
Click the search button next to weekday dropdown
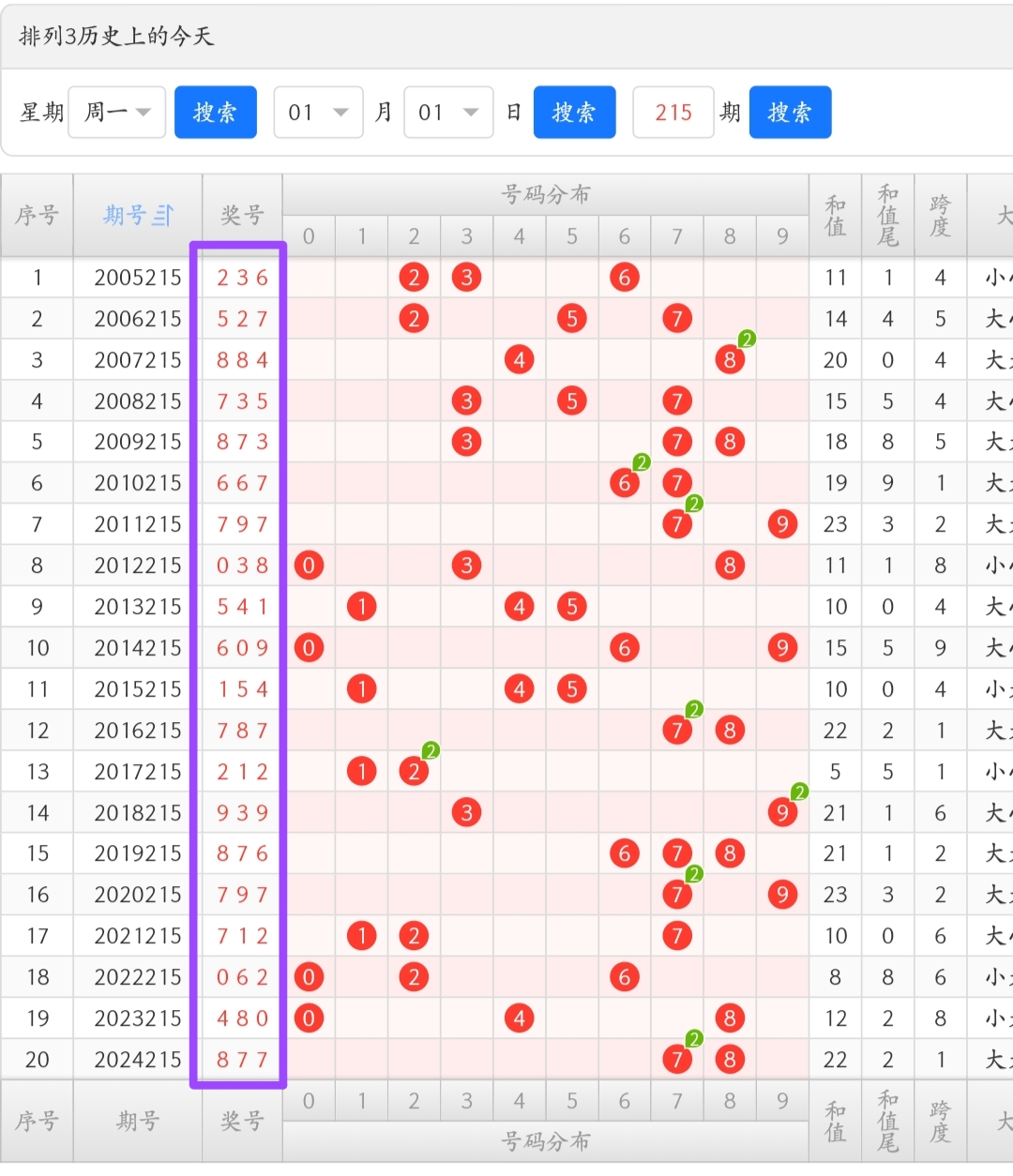click(216, 113)
